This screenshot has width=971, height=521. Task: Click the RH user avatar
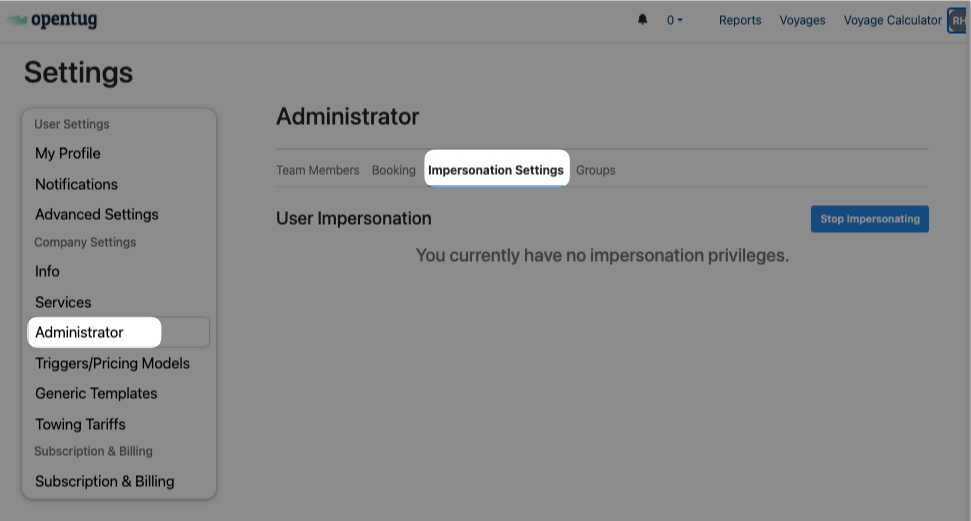click(x=958, y=20)
